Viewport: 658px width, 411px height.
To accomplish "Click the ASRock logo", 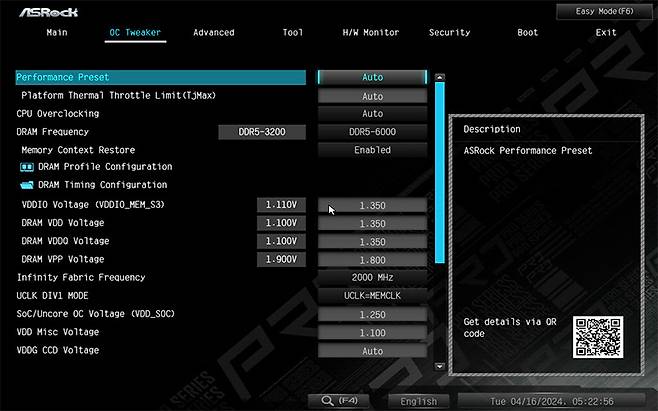I will click(x=45, y=12).
